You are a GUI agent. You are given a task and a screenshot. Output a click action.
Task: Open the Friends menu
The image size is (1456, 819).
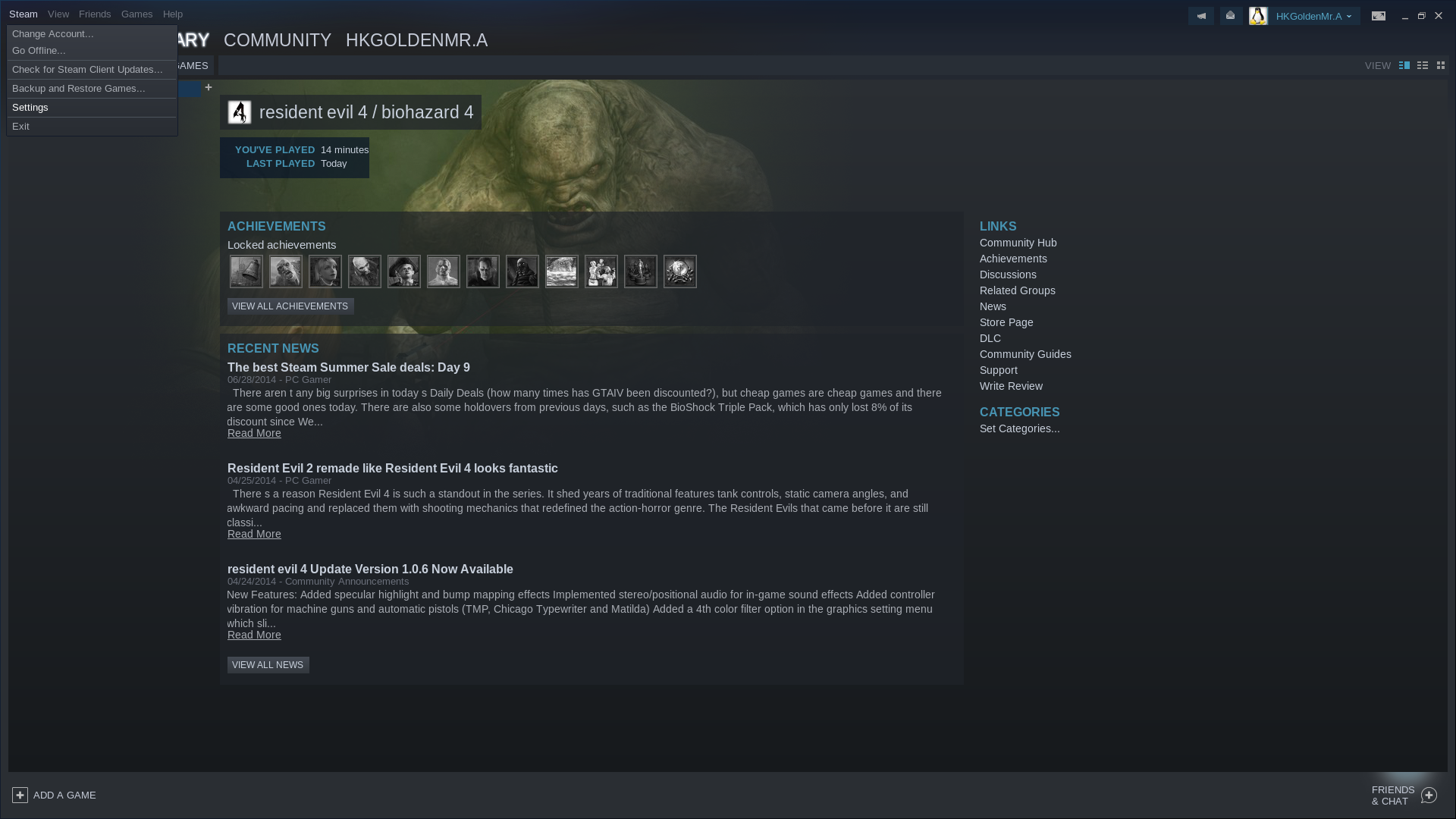tap(95, 14)
